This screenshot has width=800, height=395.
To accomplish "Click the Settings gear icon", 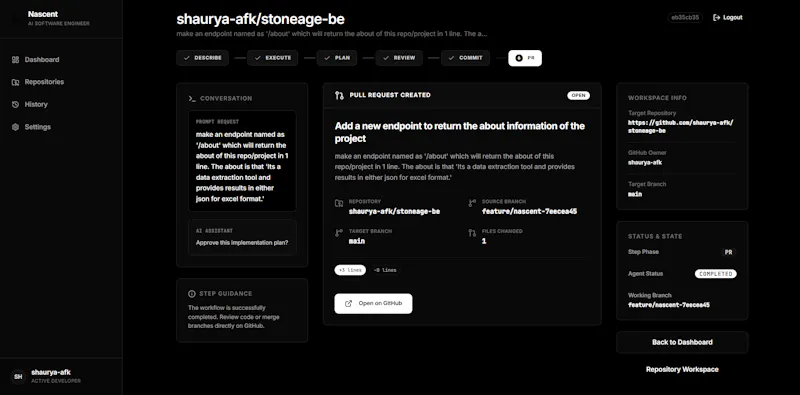I will [15, 127].
